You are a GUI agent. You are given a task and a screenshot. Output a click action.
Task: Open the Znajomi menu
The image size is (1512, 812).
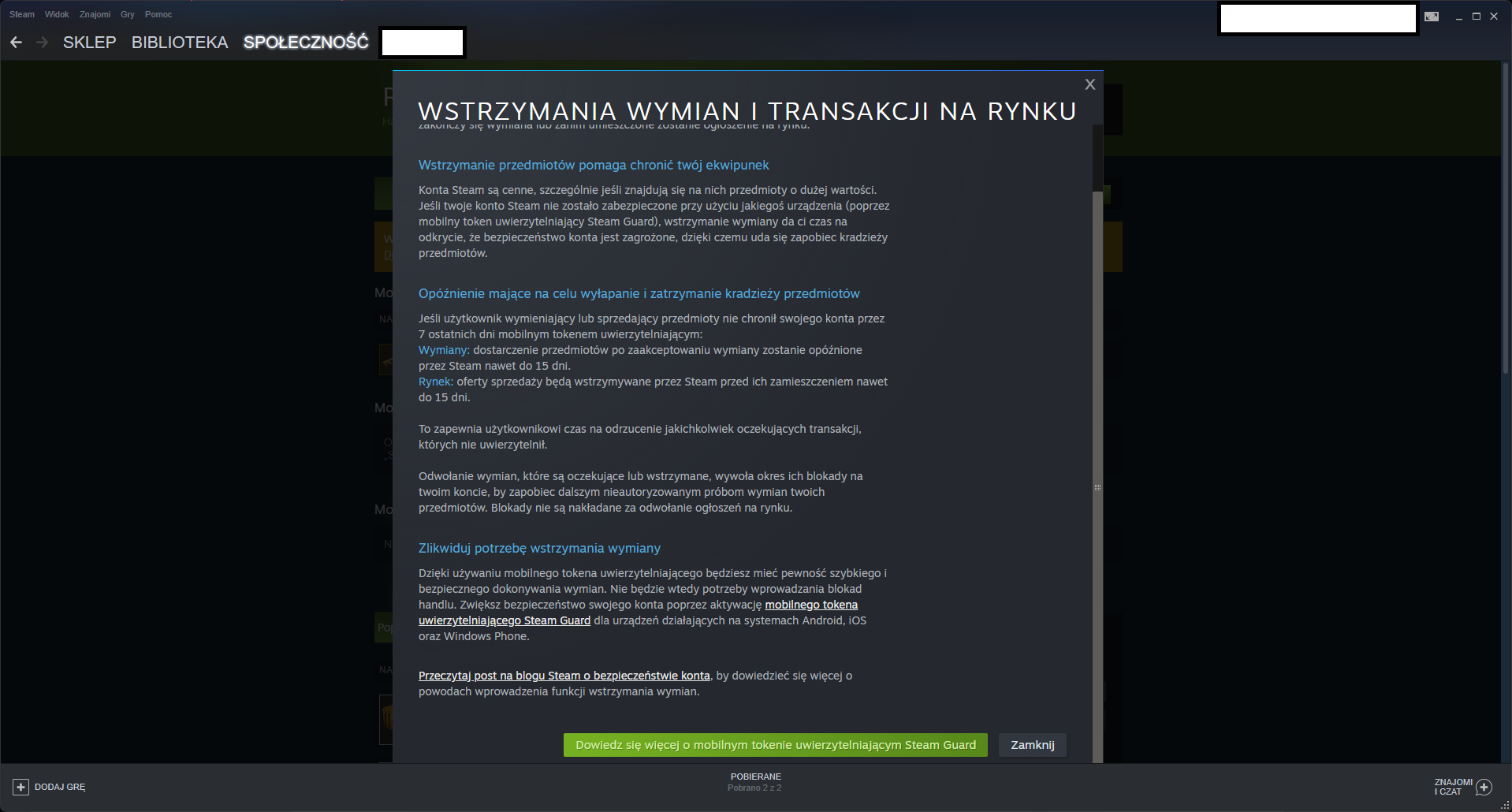coord(95,14)
